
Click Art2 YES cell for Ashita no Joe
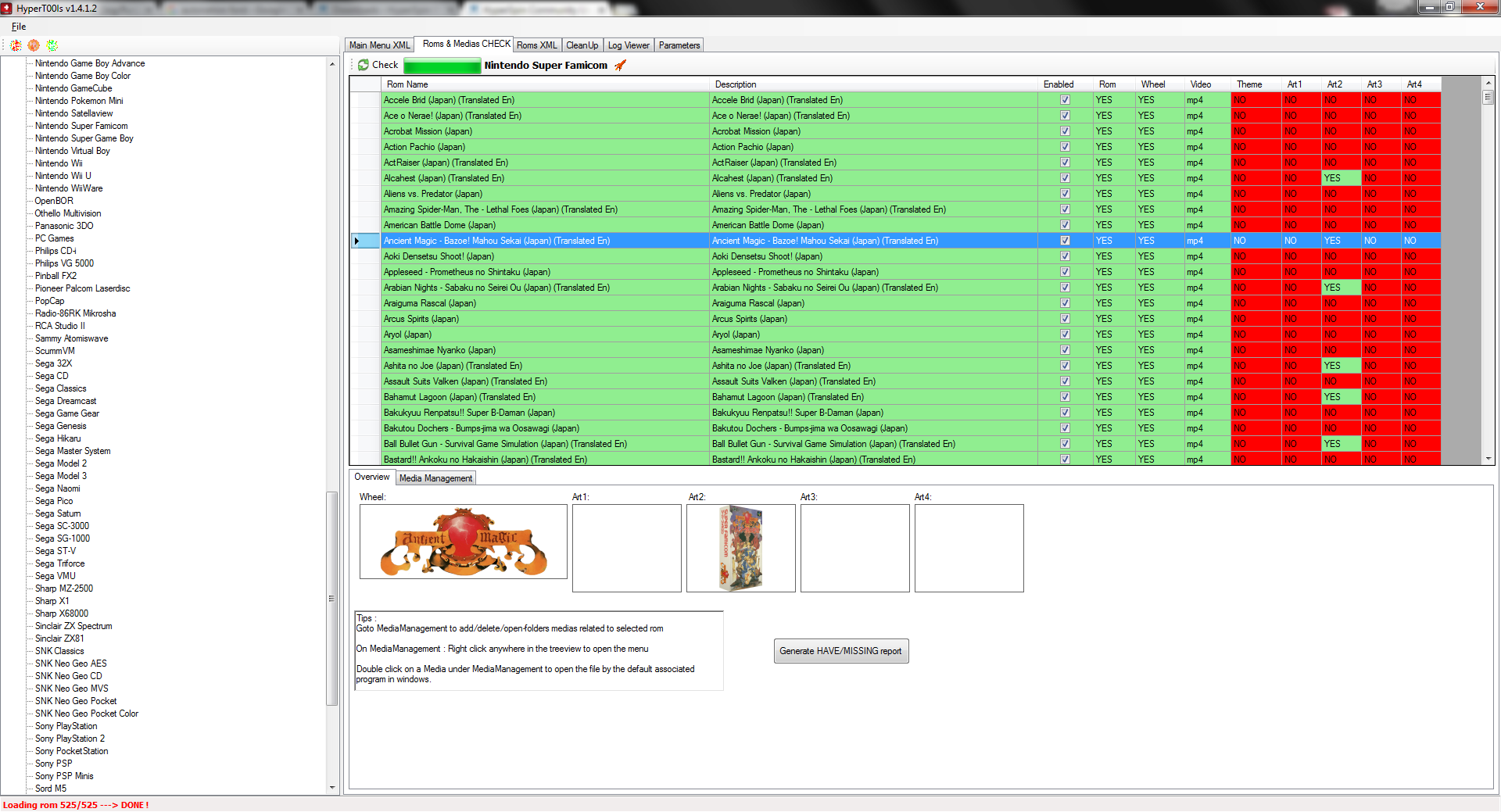[1341, 366]
